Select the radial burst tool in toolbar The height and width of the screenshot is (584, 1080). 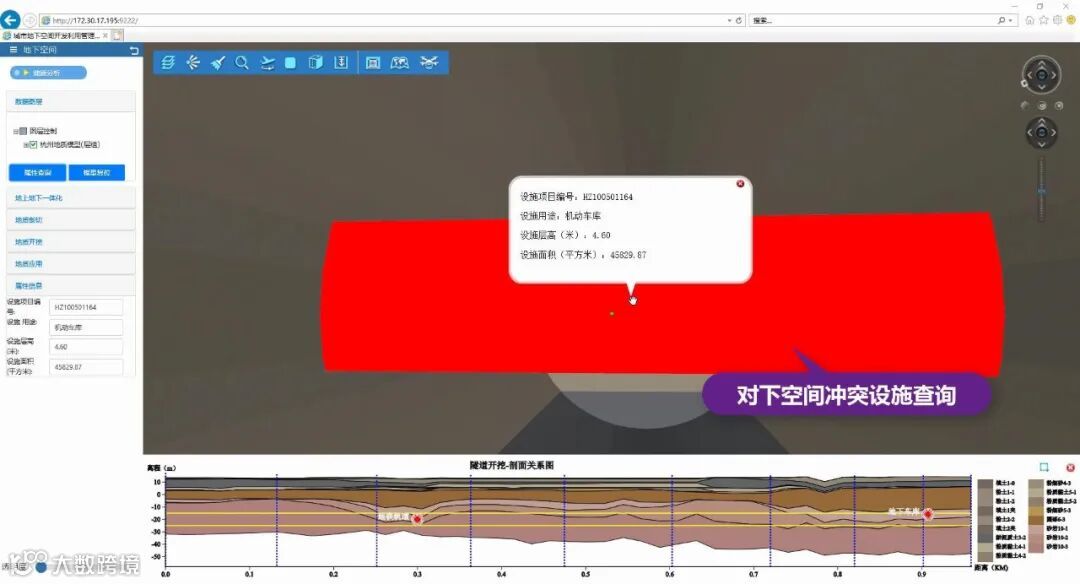pos(194,63)
